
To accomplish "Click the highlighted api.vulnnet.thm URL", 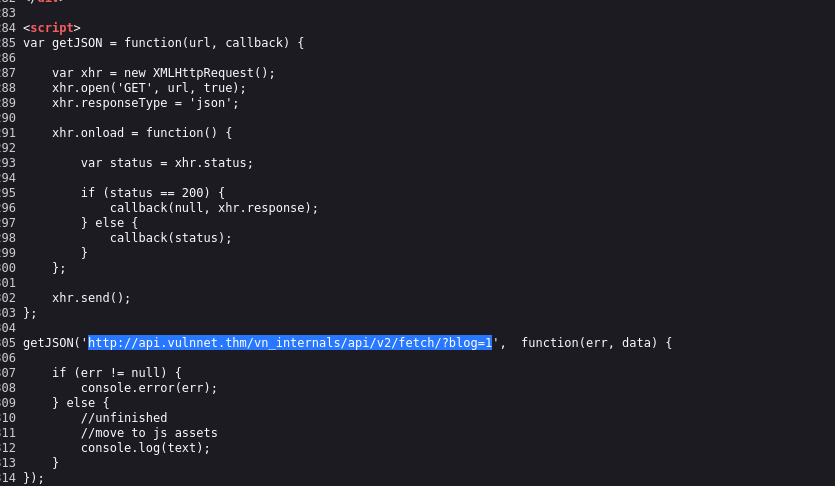I will point(290,343).
